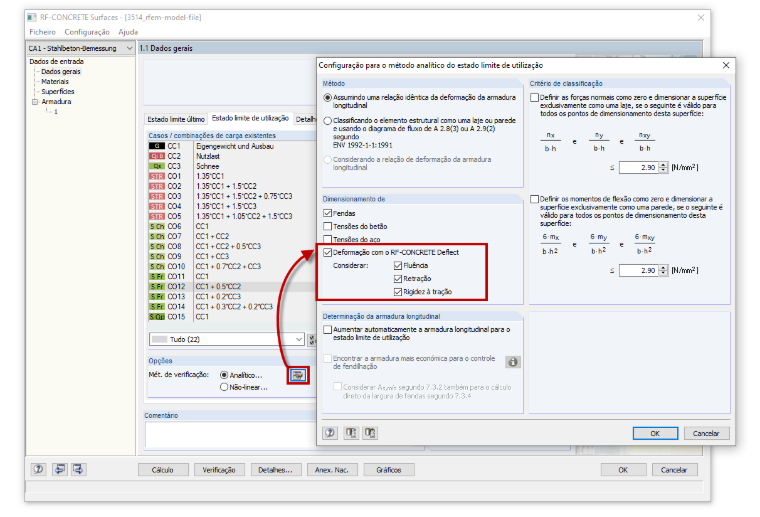
Task: Open Ajuda menu
Action: 128,32
